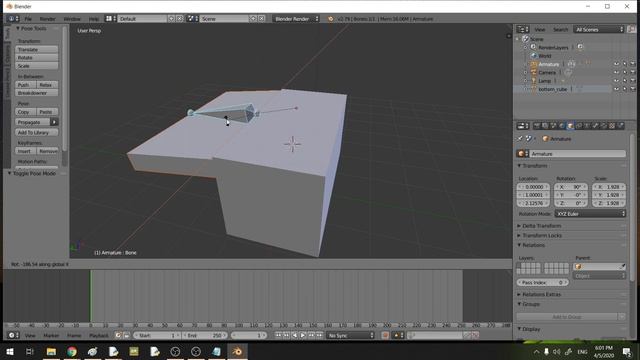Open the Window menu
Viewport: 640px width, 360px height.
72,19
